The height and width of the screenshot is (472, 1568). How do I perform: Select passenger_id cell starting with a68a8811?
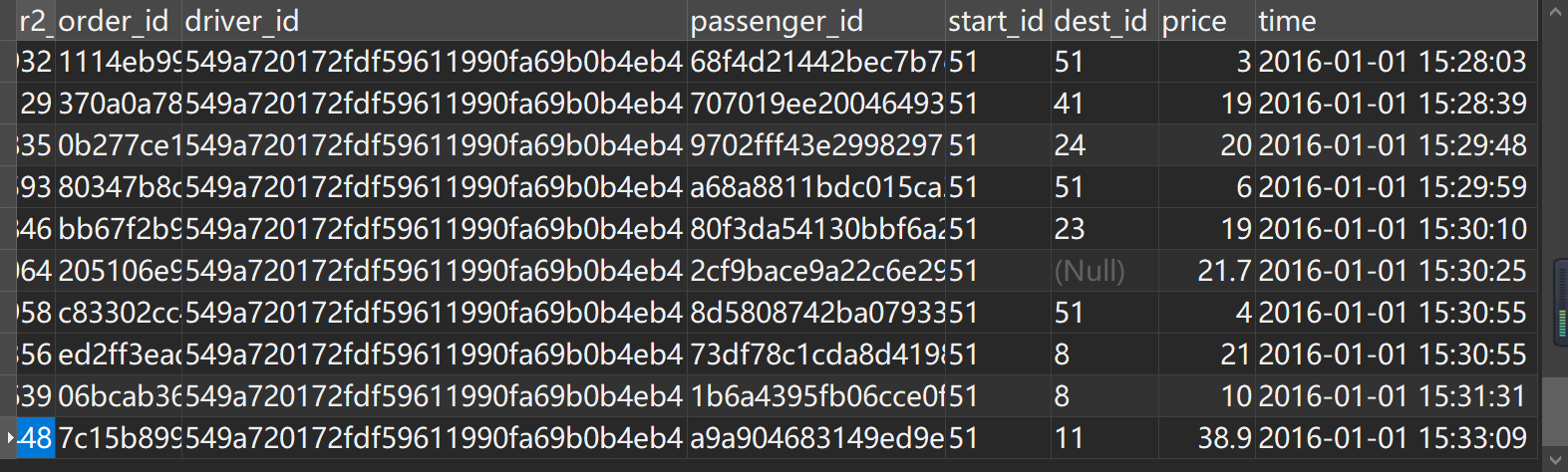(x=816, y=187)
